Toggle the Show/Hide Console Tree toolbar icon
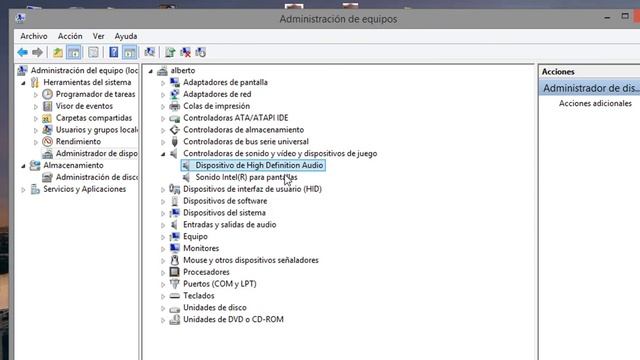This screenshot has width=640, height=360. click(x=74, y=52)
